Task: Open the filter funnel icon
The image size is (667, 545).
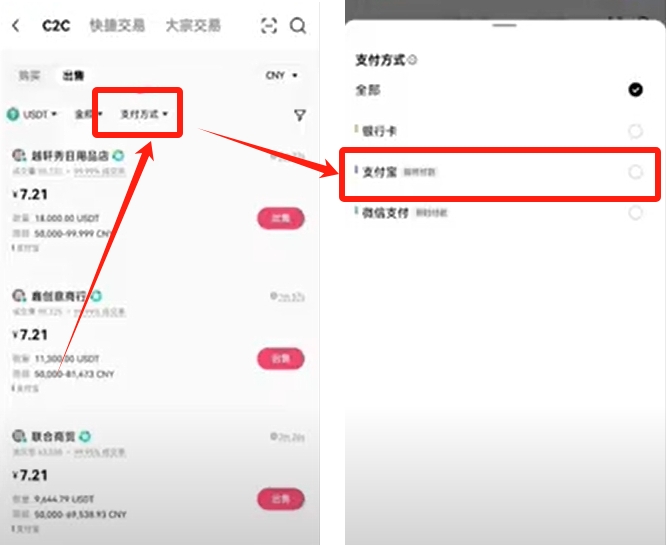Action: pos(300,115)
